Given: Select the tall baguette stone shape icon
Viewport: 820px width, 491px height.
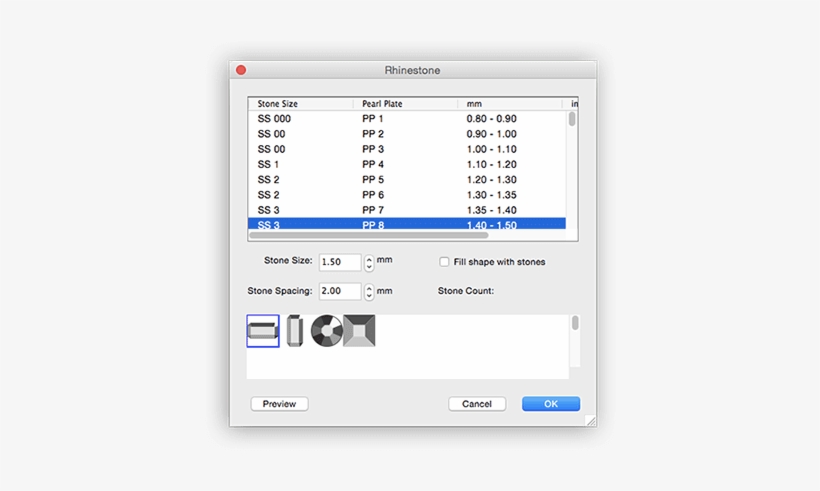Looking at the screenshot, I should [294, 331].
